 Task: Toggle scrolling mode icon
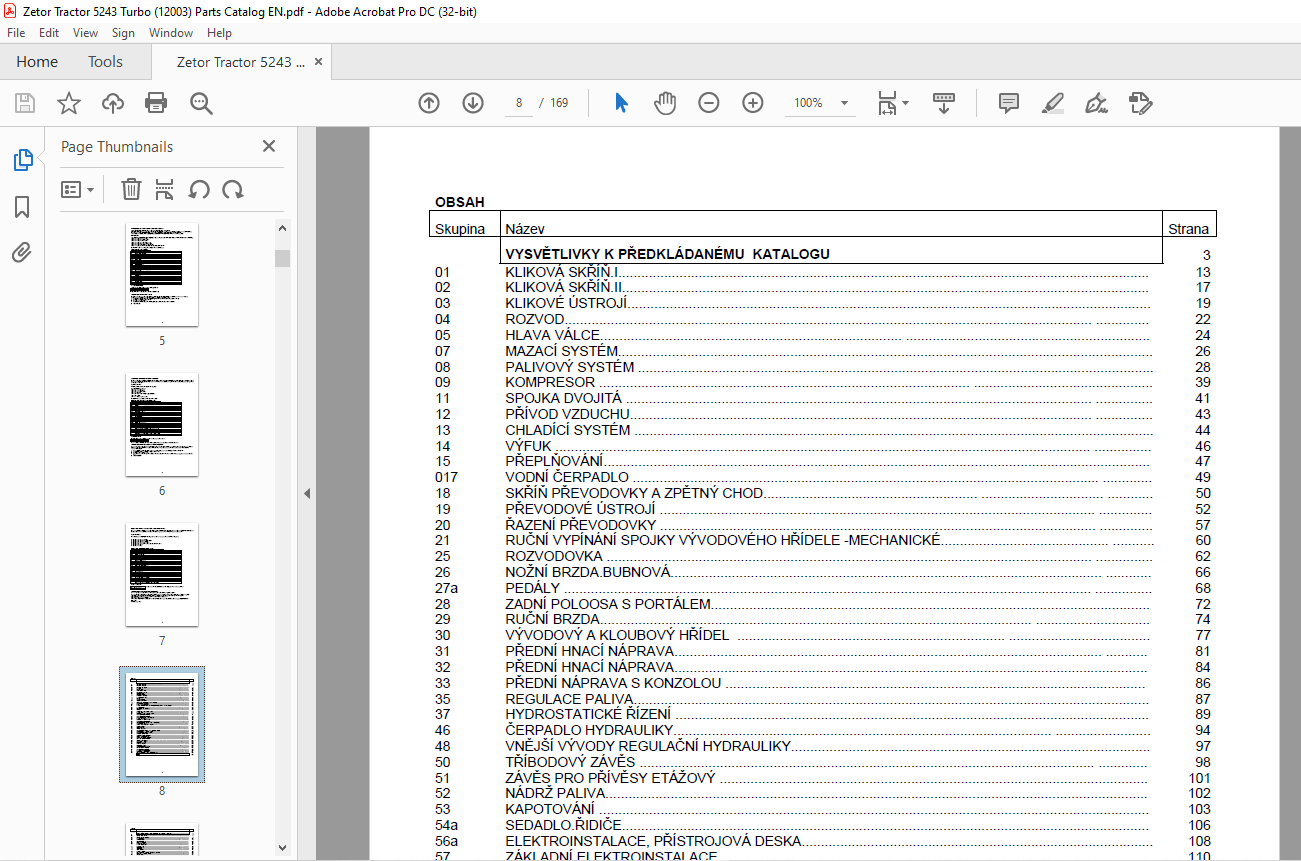click(x=944, y=103)
